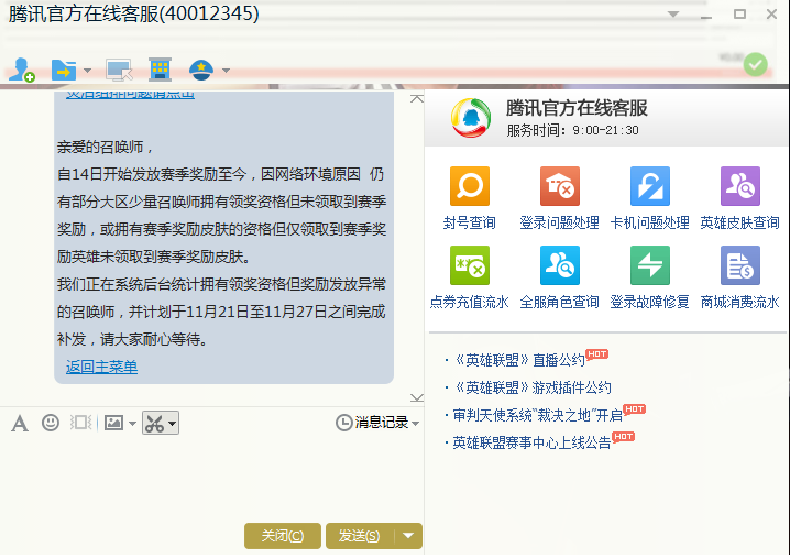Expand the send file dropdown arrow
Image resolution: width=790 pixels, height=555 pixels.
(x=88, y=70)
